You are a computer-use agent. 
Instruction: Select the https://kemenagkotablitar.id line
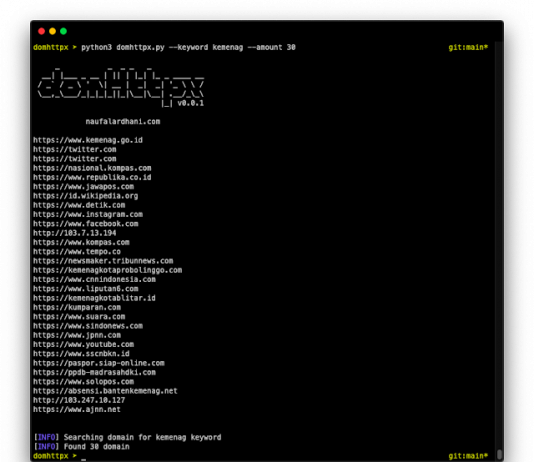click(x=94, y=298)
